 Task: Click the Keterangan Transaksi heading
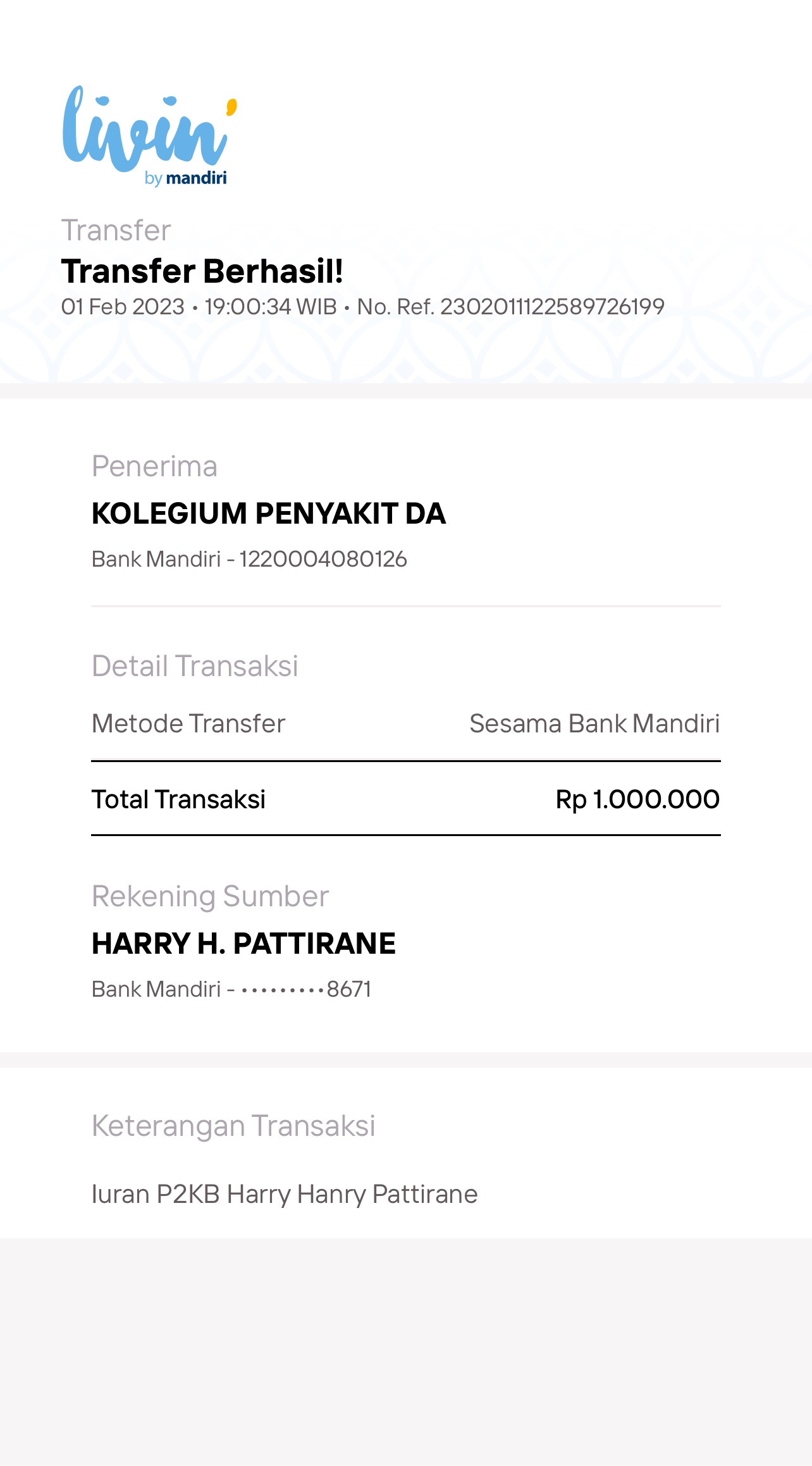233,1126
